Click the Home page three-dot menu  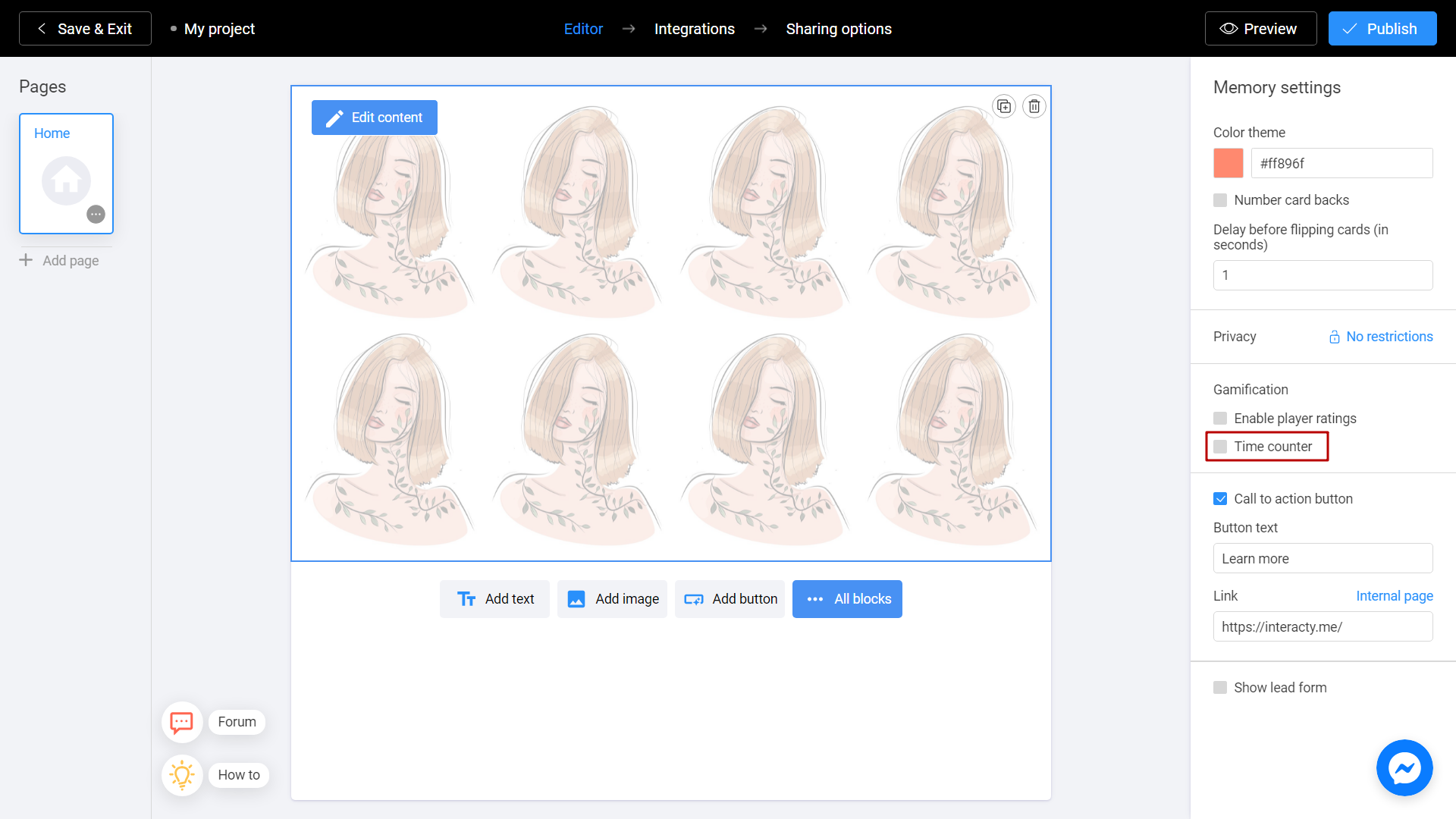97,214
